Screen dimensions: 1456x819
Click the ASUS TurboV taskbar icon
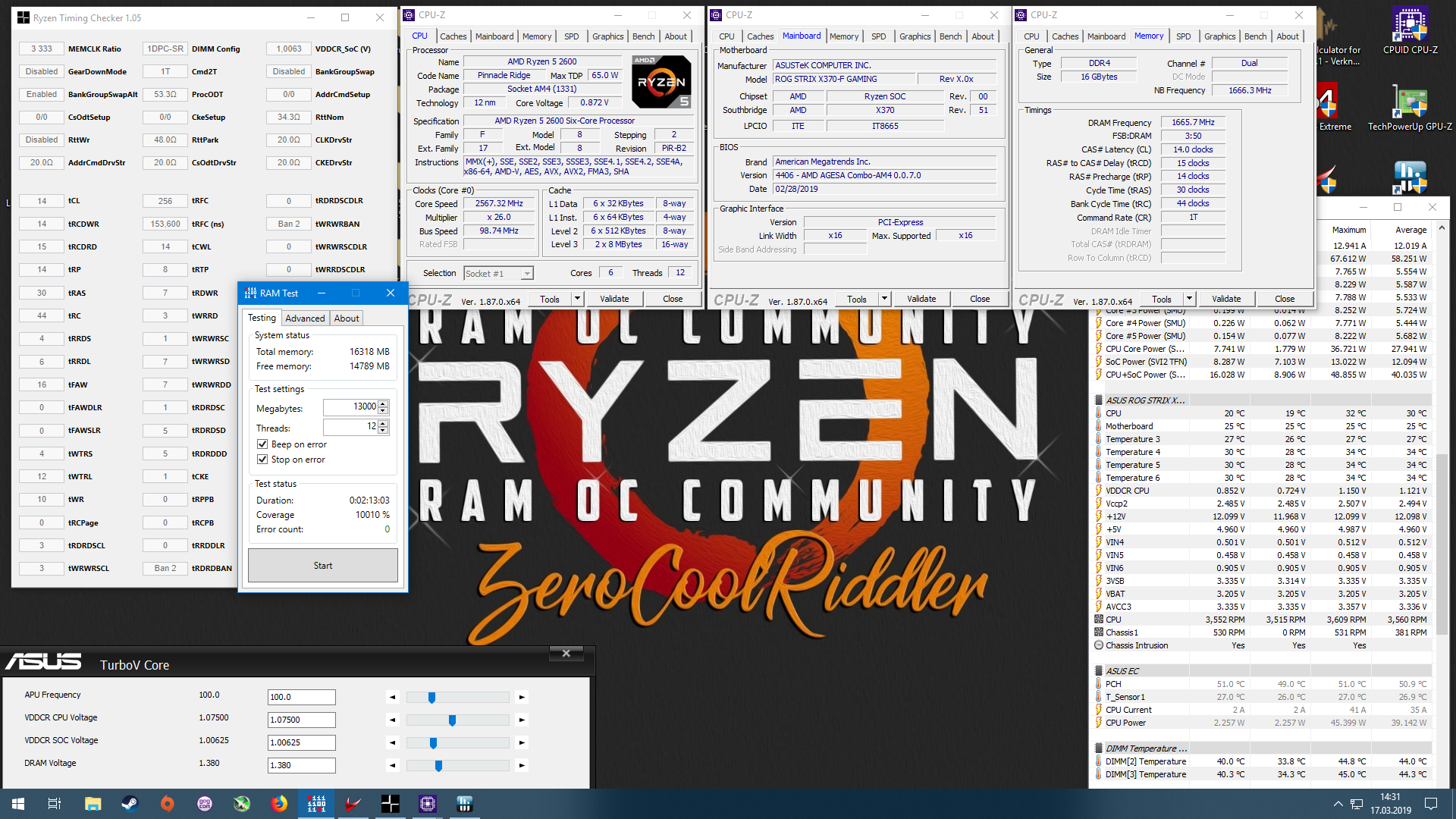(x=353, y=804)
